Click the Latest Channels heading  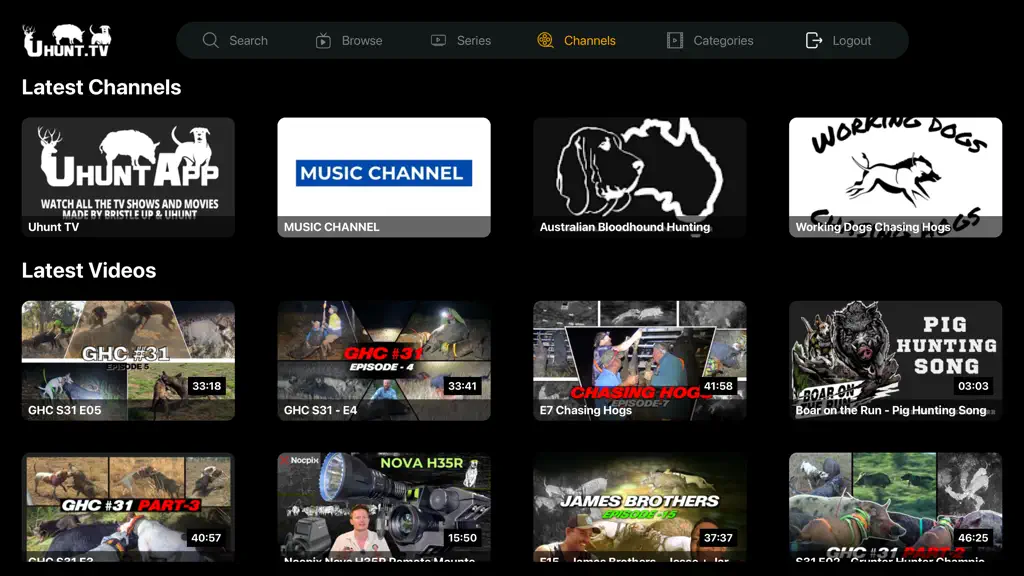[x=101, y=88]
